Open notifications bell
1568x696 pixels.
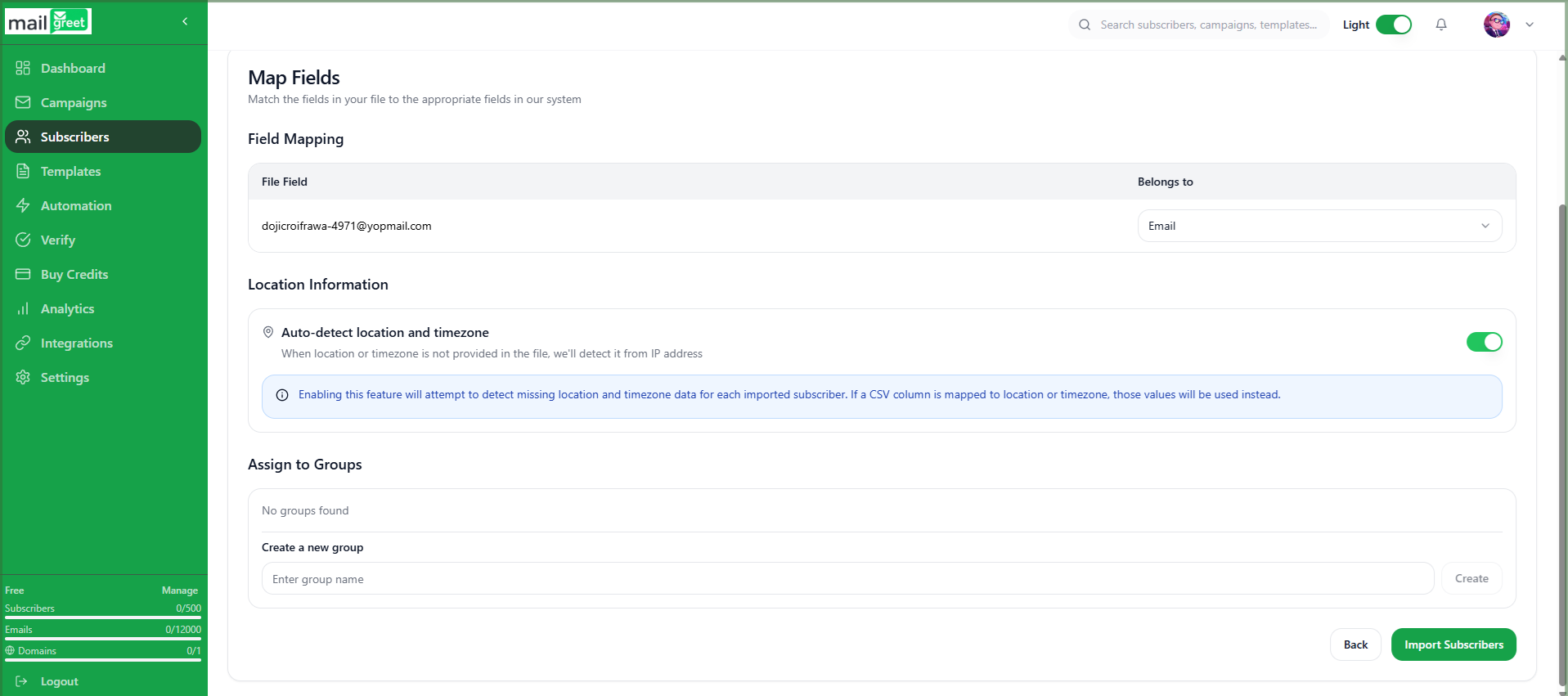(x=1441, y=25)
